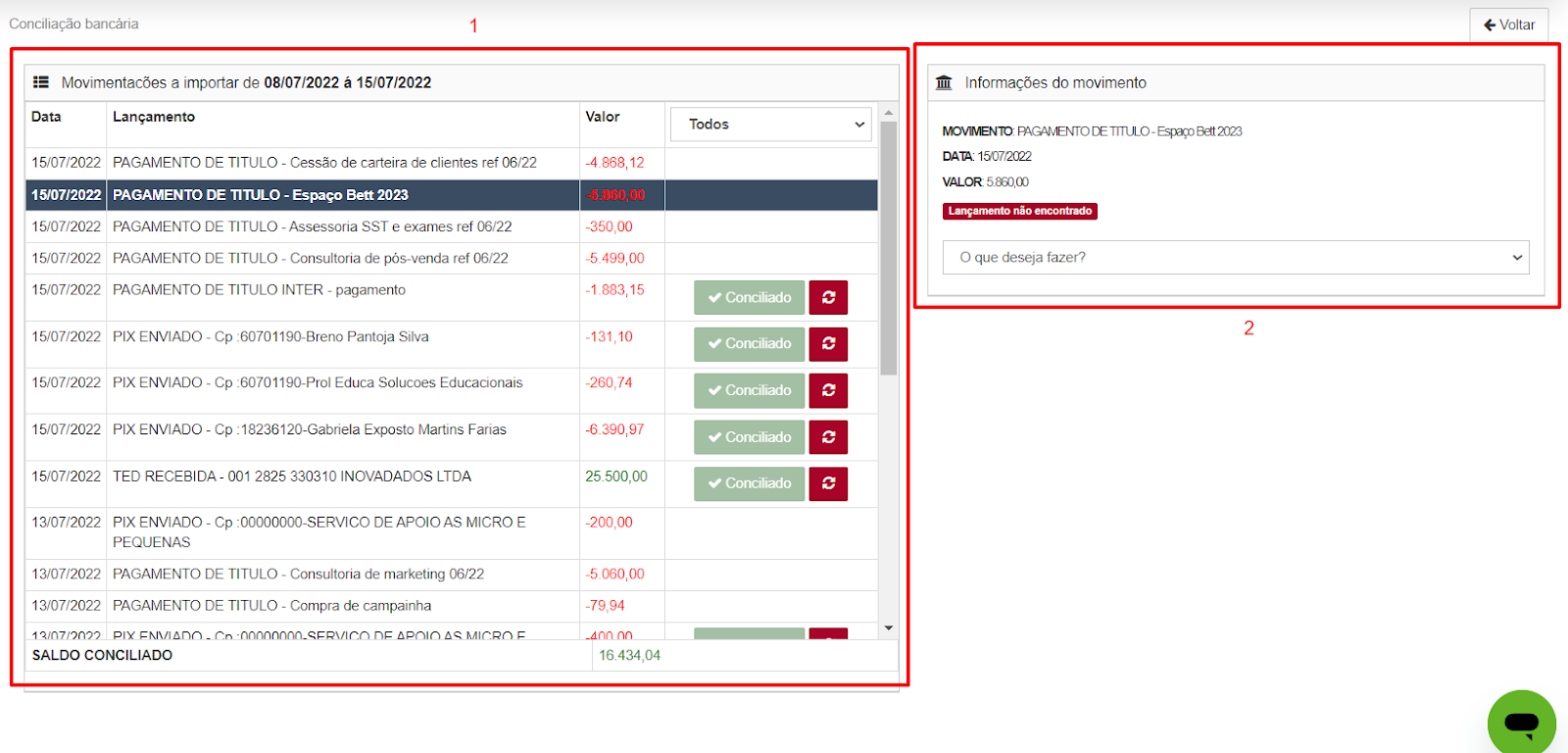Select row PIX ENVIADO Prol Educa Solucoes Educacionais
This screenshot has height=753, width=1568.
(x=452, y=391)
